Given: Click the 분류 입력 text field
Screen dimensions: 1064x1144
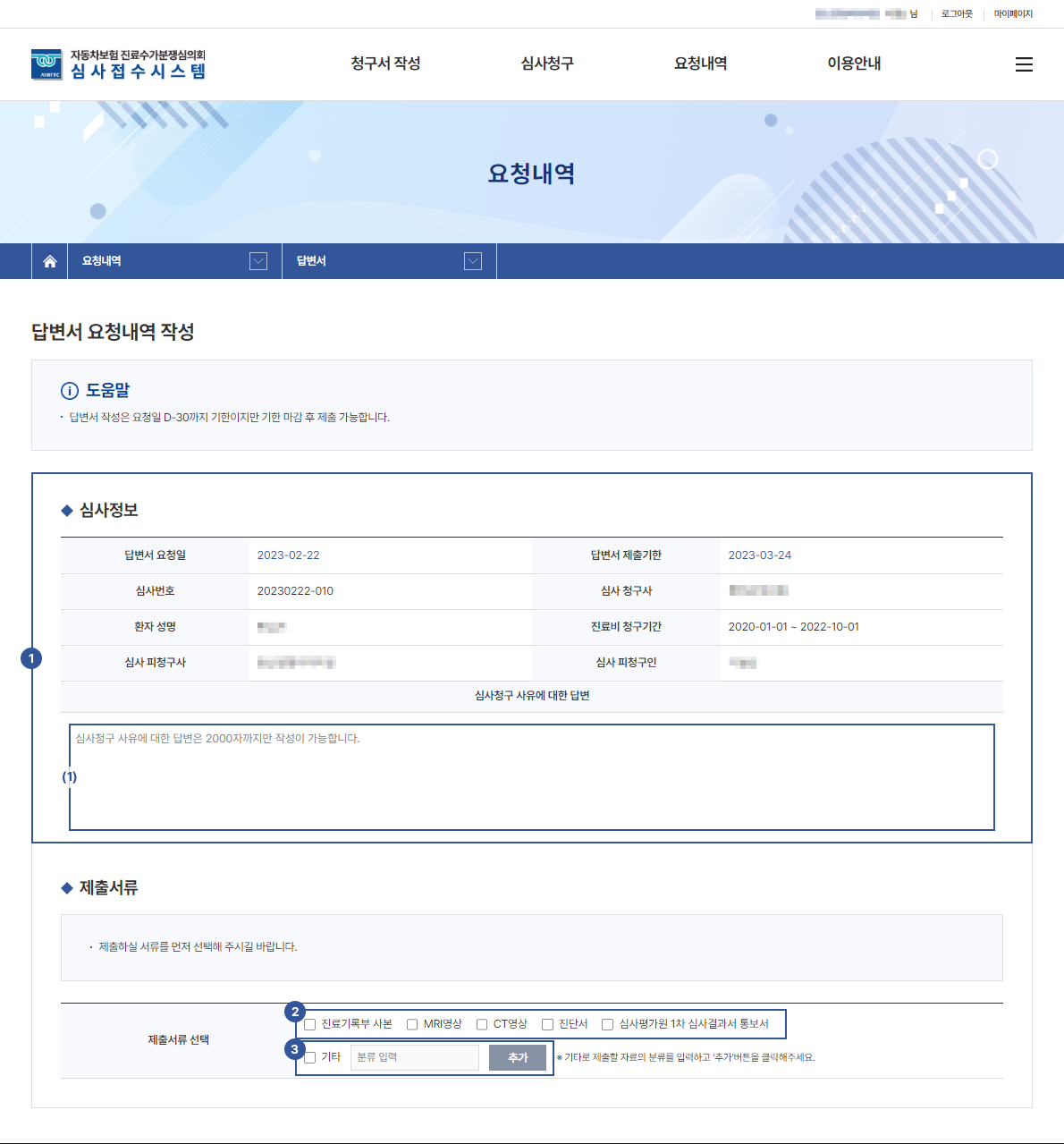Looking at the screenshot, I should 415,1057.
